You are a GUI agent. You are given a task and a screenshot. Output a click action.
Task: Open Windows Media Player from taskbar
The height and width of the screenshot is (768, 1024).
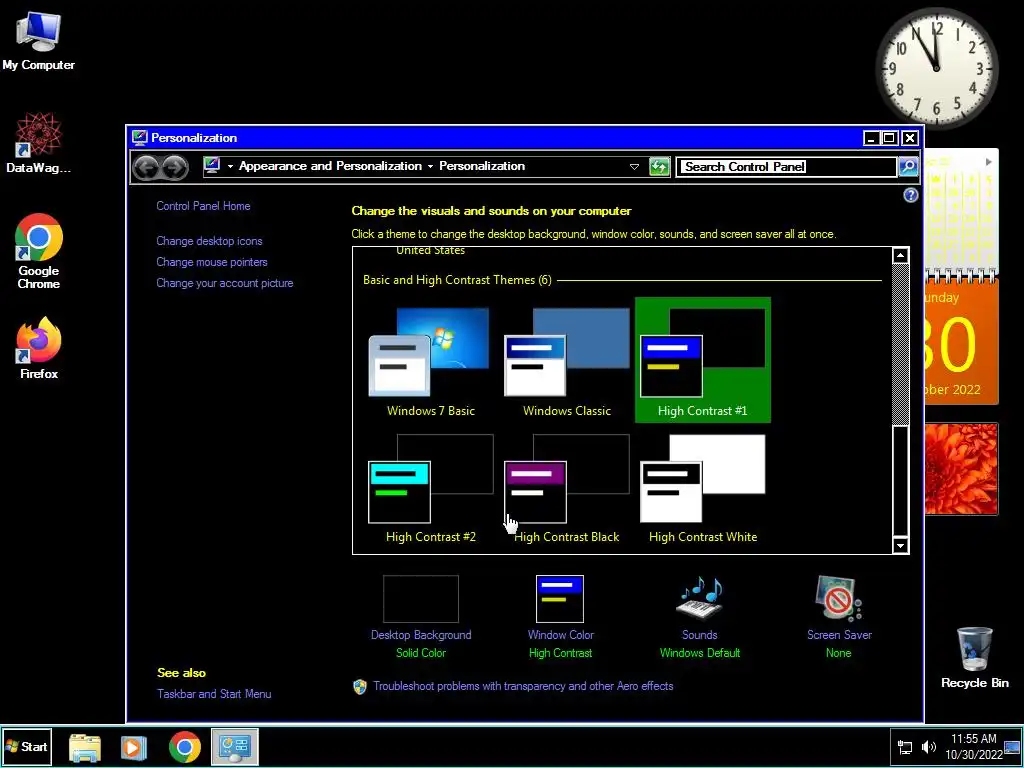click(x=133, y=747)
